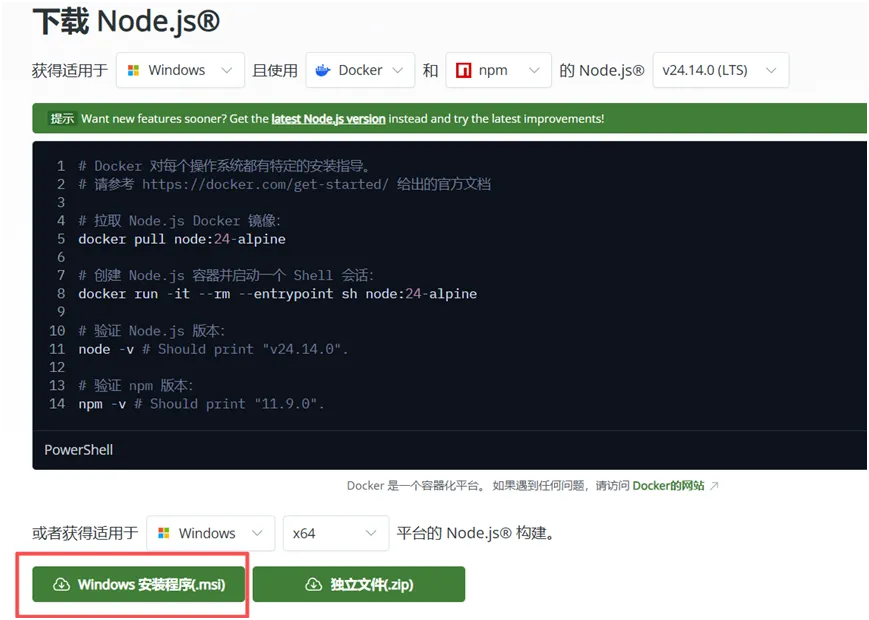The height and width of the screenshot is (620, 869).
Task: Open the Windows platform dropdown at top
Action: 180,70
